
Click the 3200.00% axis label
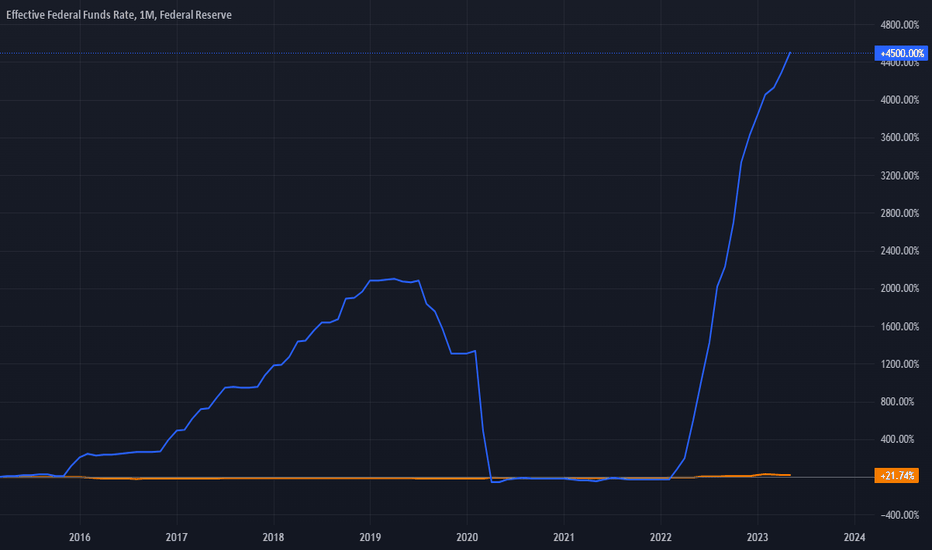pyautogui.click(x=899, y=175)
